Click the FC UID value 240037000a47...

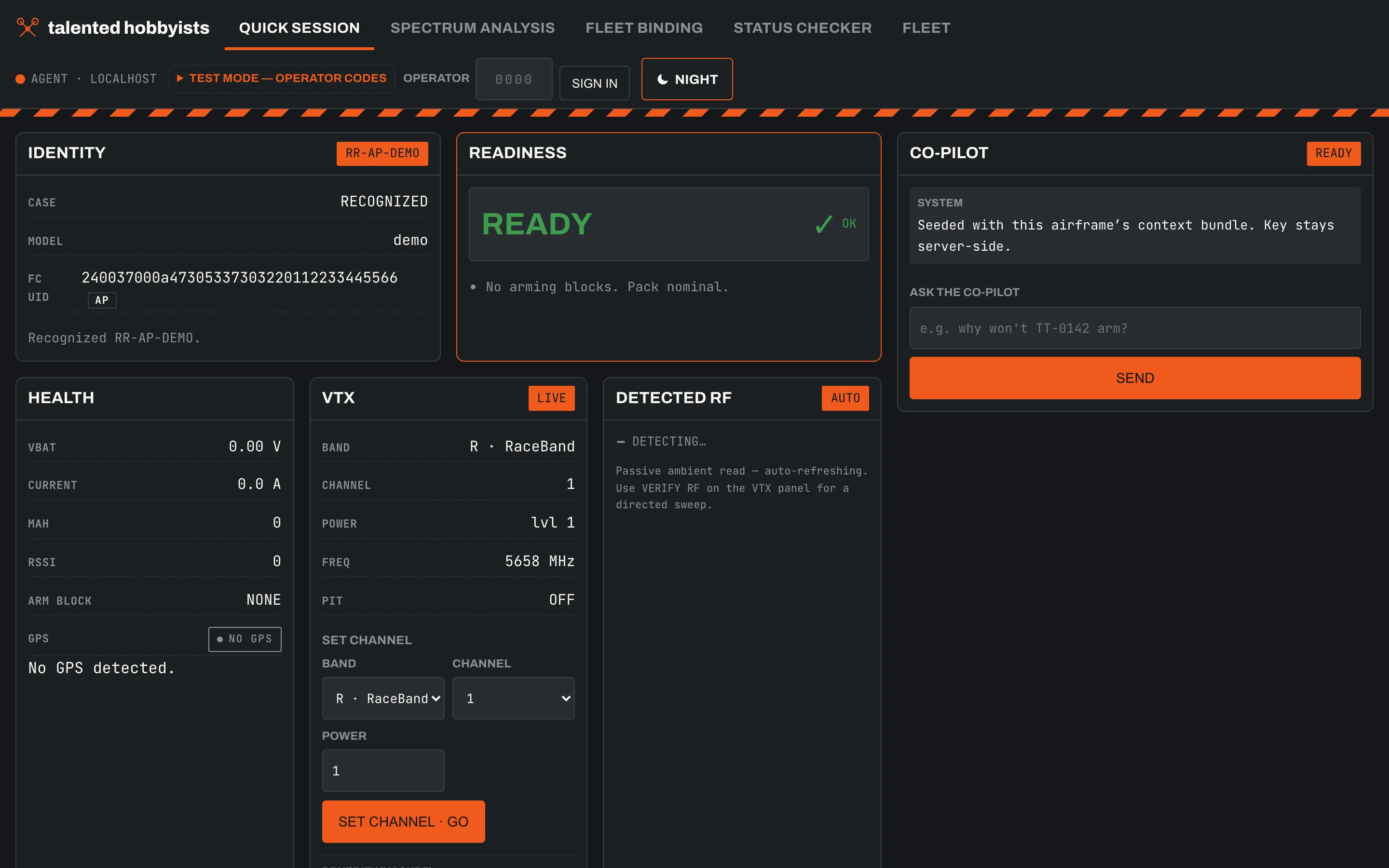pos(239,278)
